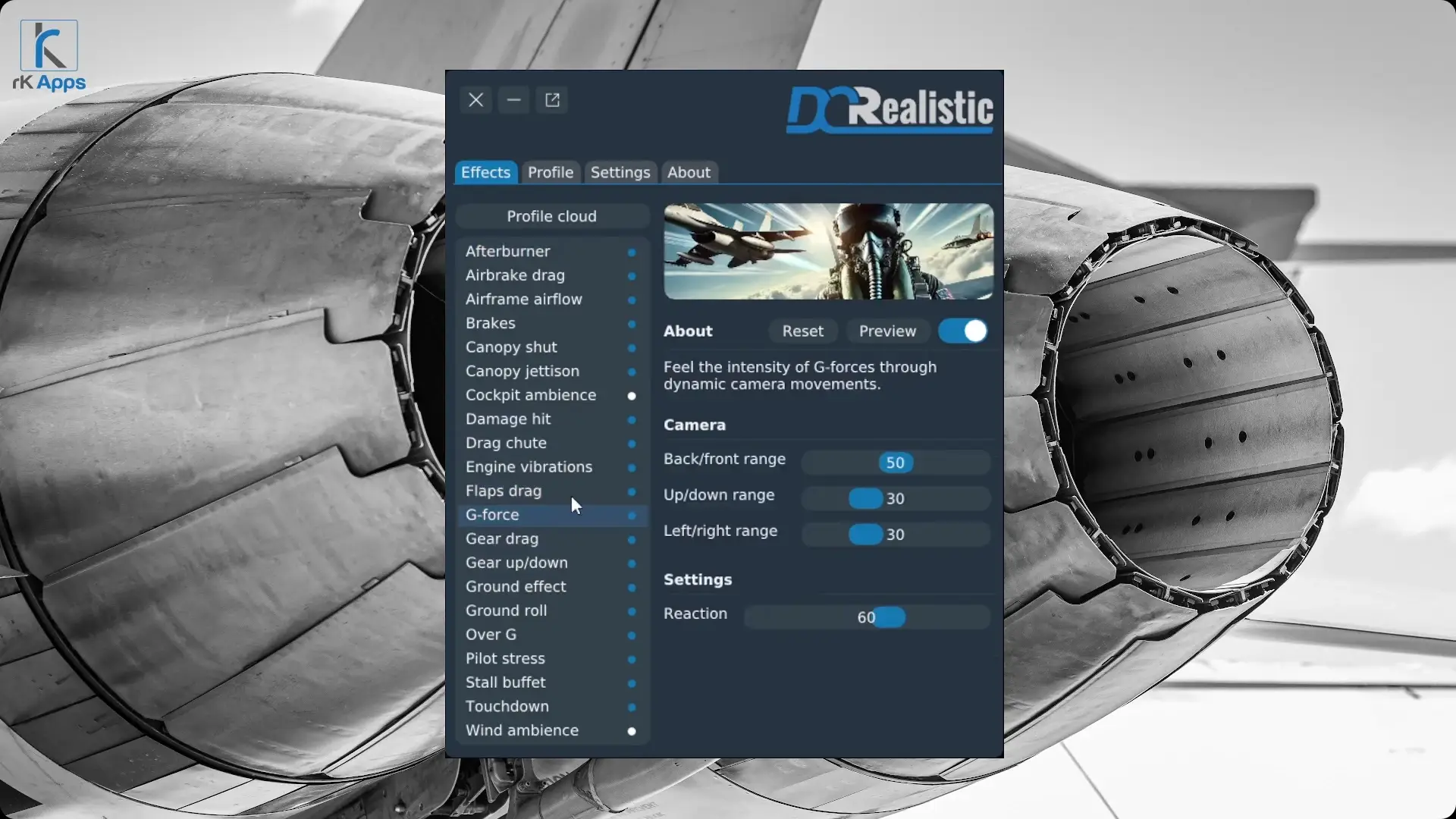This screenshot has width=1456, height=819.
Task: Click the Profile cloud button
Action: point(551,217)
